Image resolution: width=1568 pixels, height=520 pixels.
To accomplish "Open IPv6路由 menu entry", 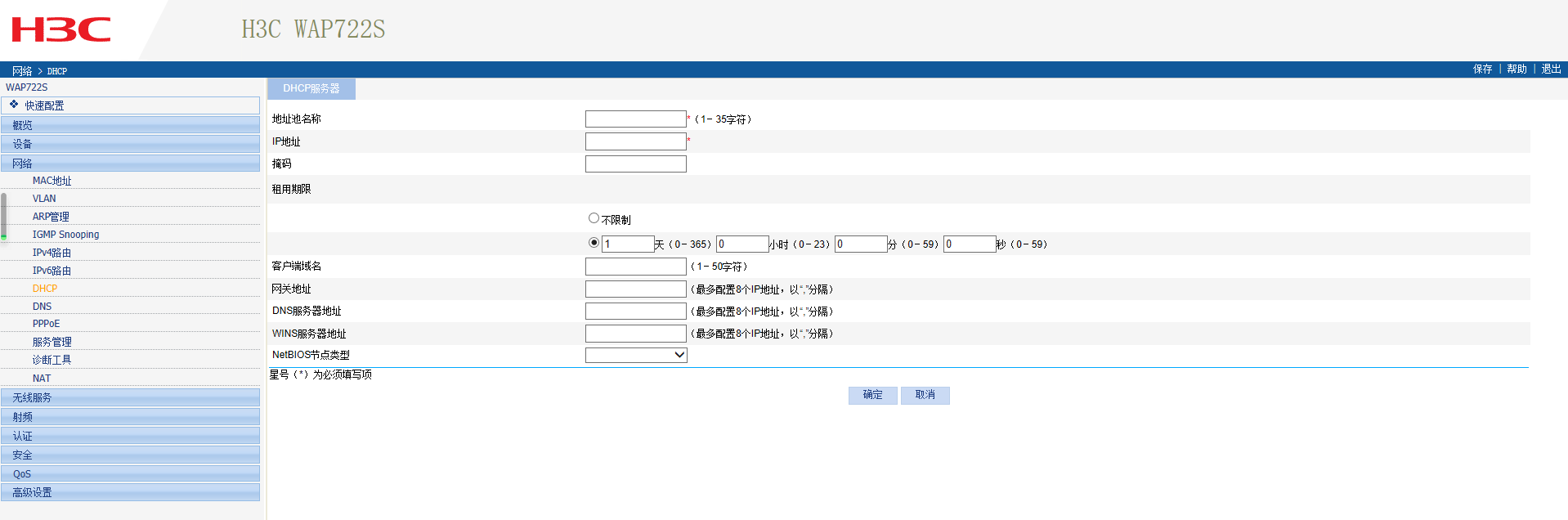I will [52, 271].
